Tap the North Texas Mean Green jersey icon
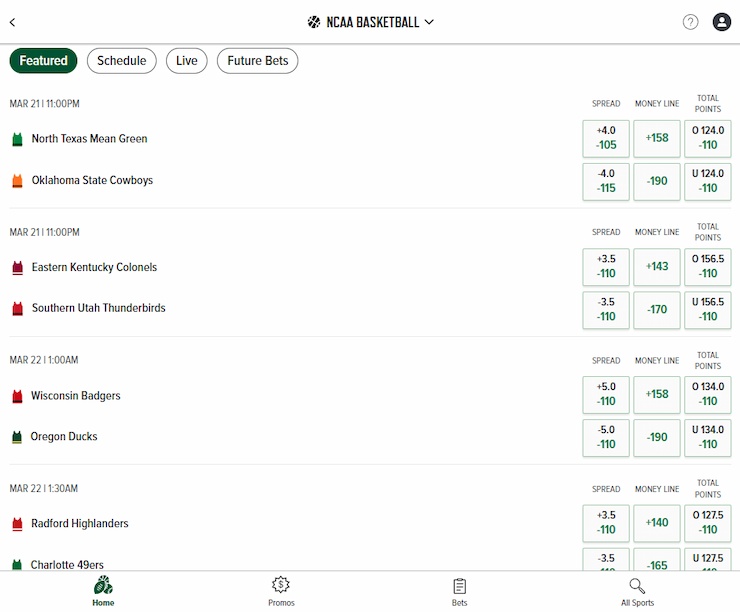This screenshot has width=740, height=612. coord(17,139)
